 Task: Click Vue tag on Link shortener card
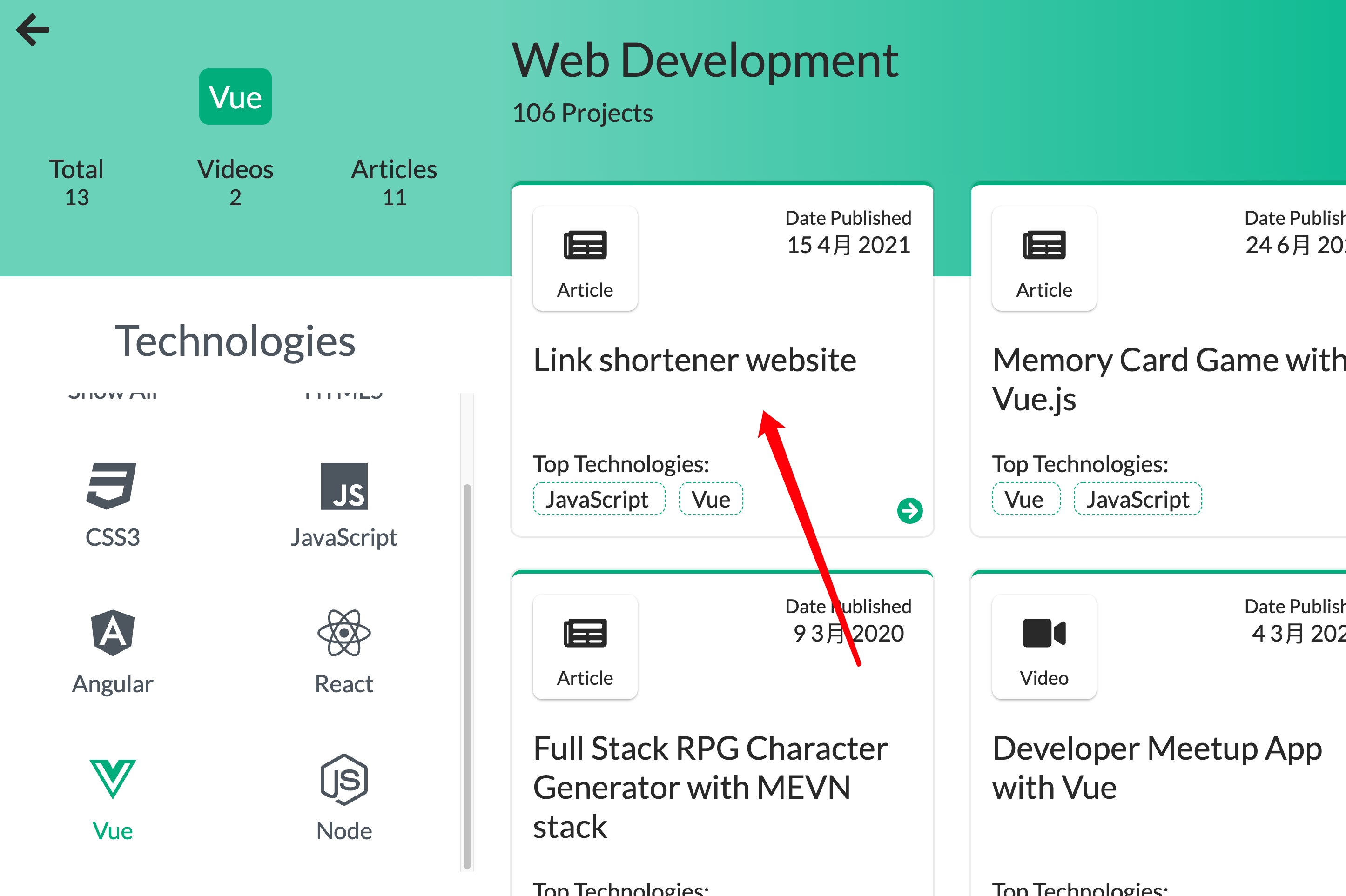(710, 499)
